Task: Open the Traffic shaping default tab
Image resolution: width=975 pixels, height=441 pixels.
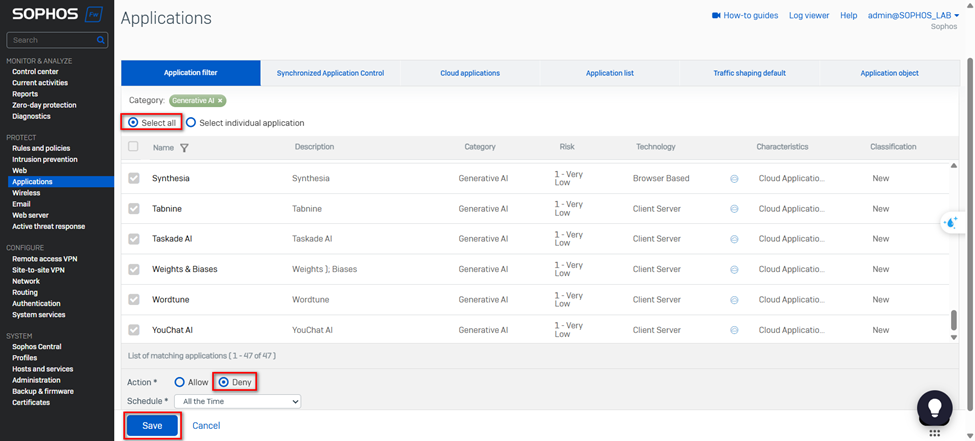Action: [749, 73]
